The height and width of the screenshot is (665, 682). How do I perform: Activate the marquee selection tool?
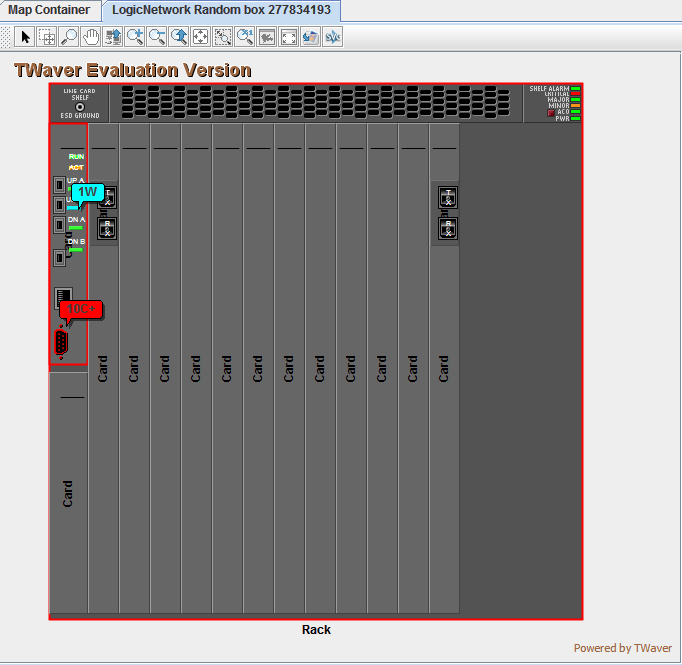[x=47, y=37]
